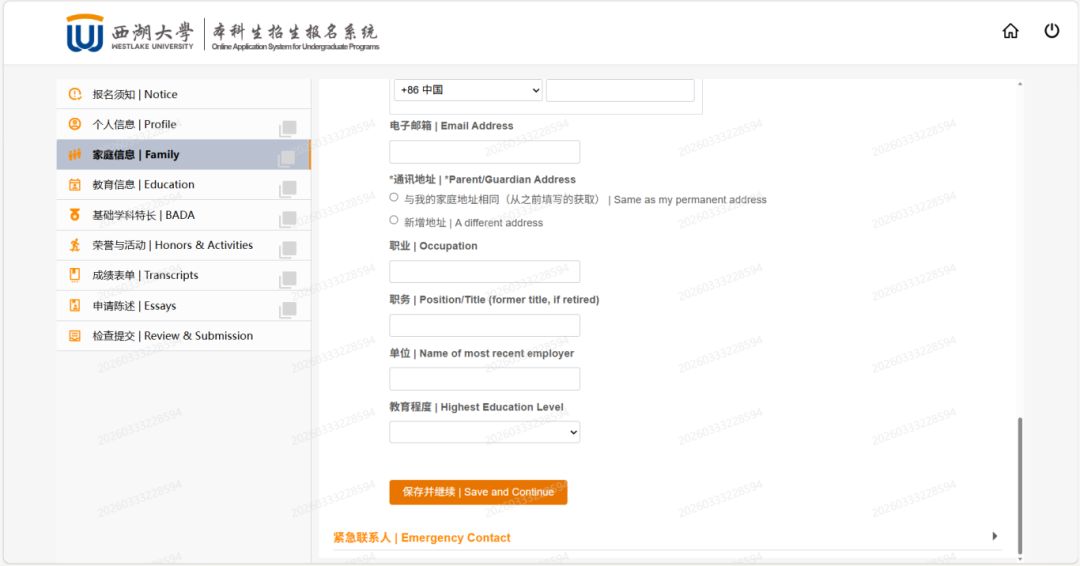Expand the Emergency Contact section arrow

tap(995, 536)
